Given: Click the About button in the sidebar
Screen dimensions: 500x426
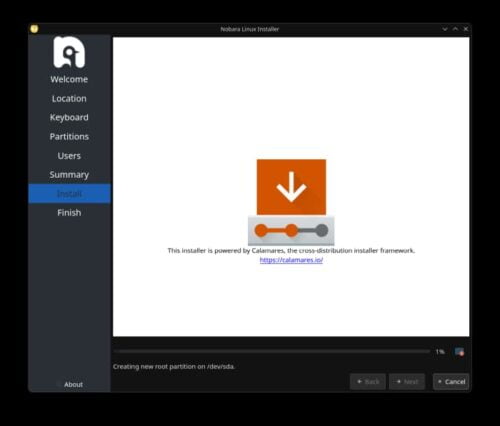Looking at the screenshot, I should pyautogui.click(x=73, y=384).
